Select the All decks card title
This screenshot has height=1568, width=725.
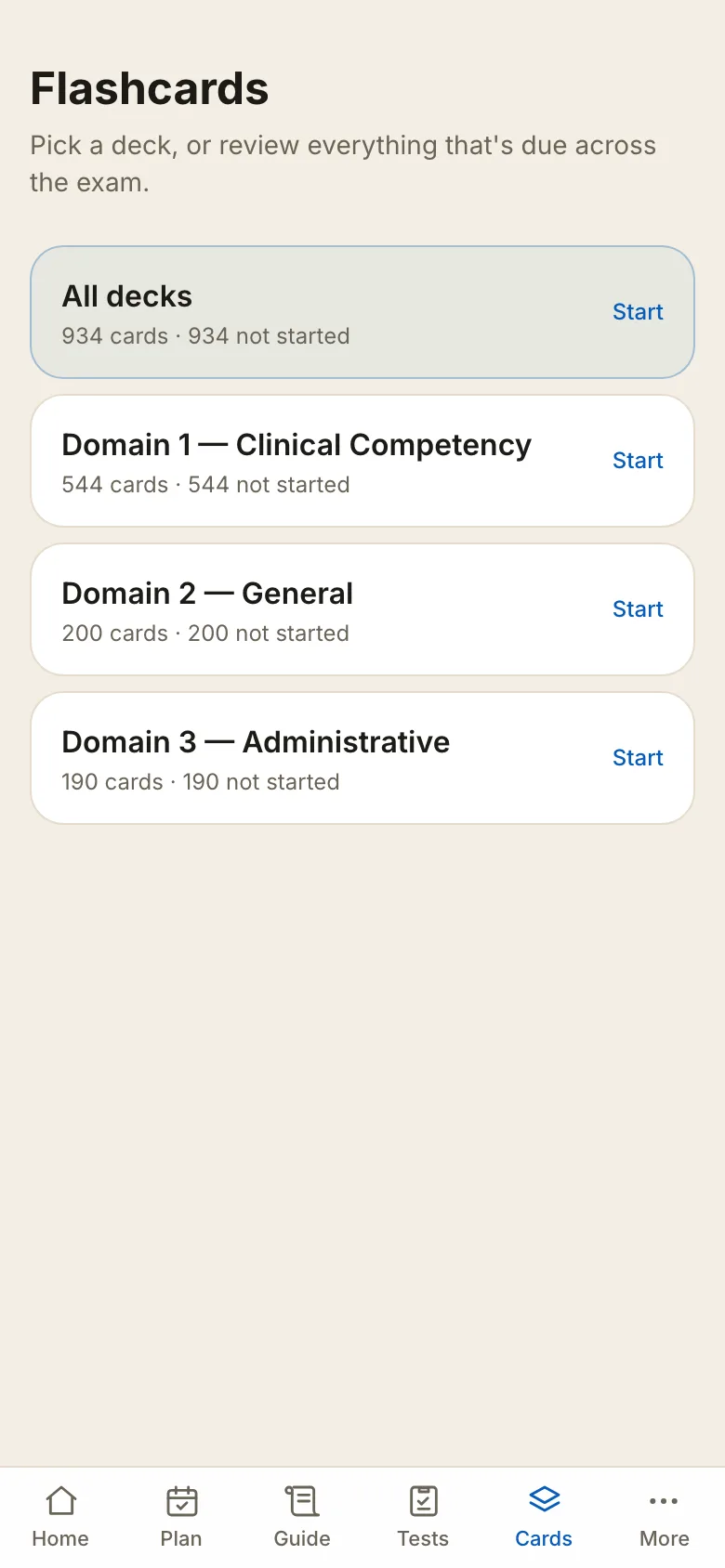coord(127,296)
